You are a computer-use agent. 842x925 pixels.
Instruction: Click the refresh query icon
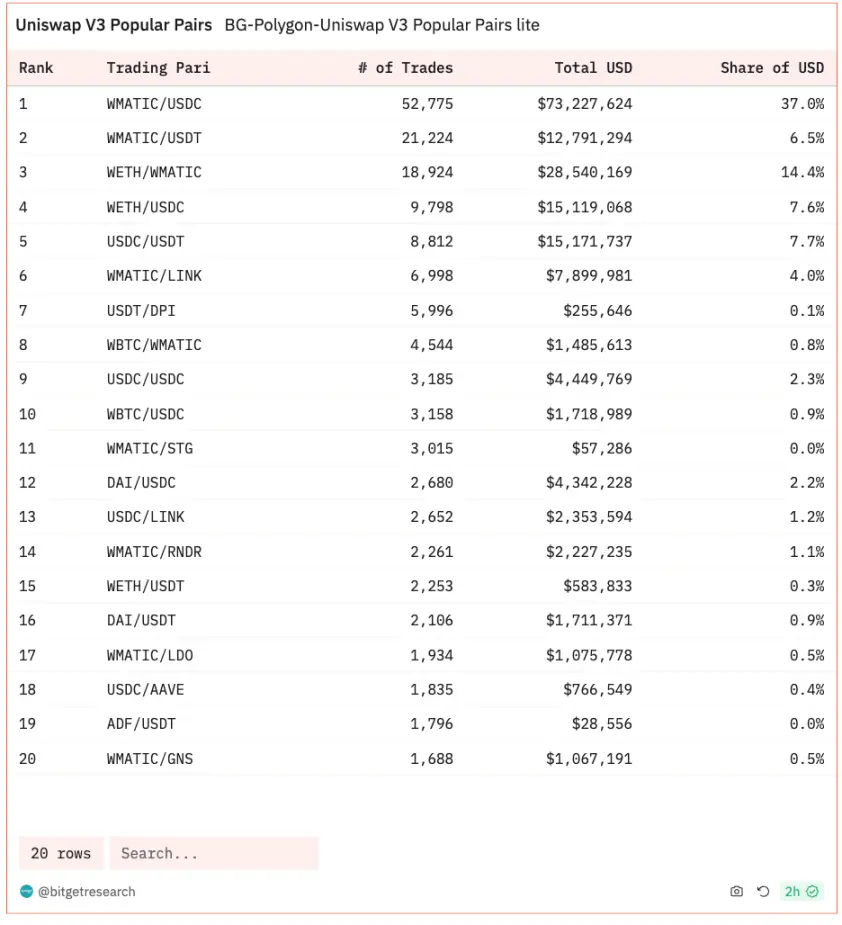pos(763,891)
